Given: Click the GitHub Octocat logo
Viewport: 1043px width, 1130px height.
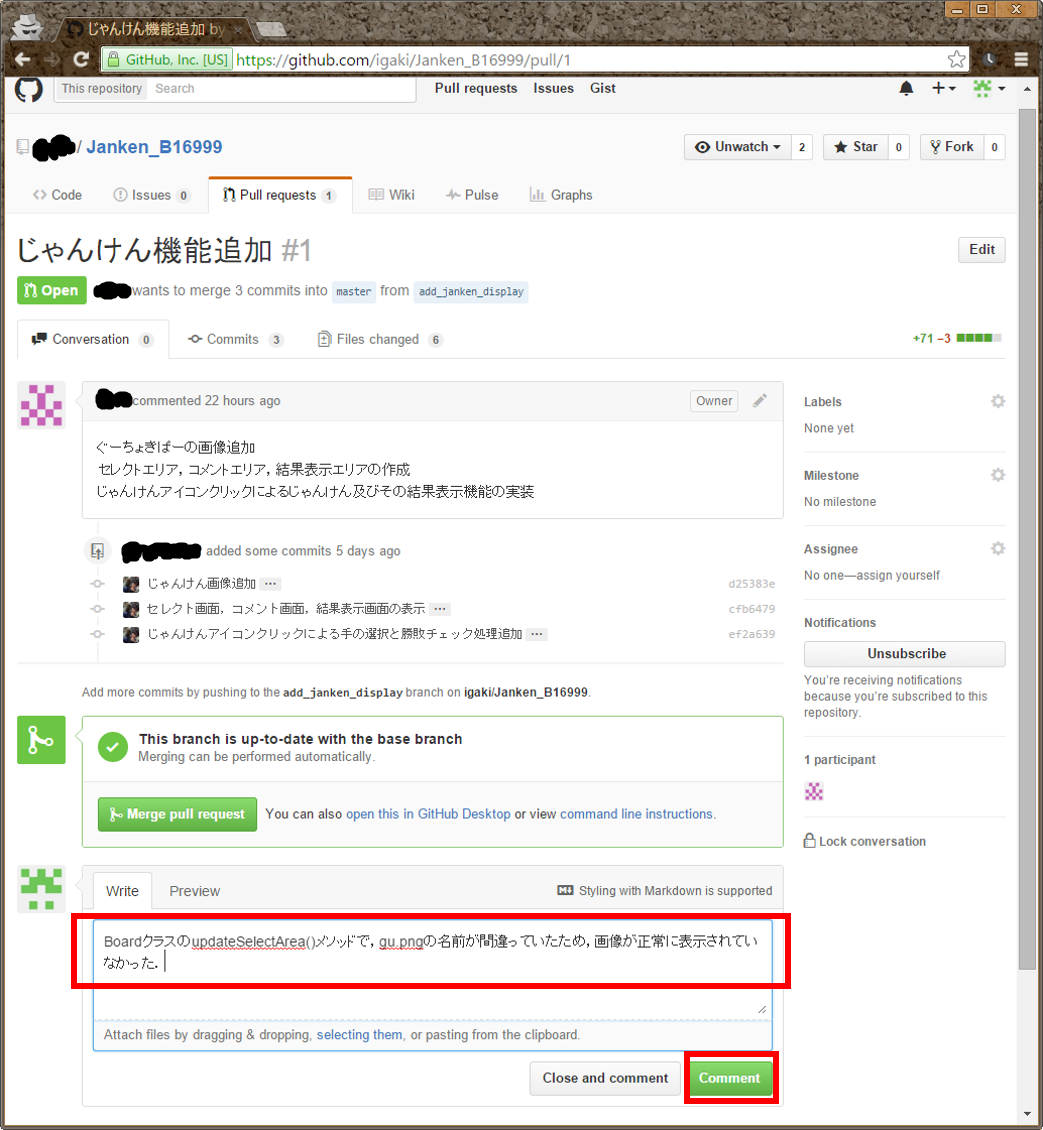Looking at the screenshot, I should point(28,89).
